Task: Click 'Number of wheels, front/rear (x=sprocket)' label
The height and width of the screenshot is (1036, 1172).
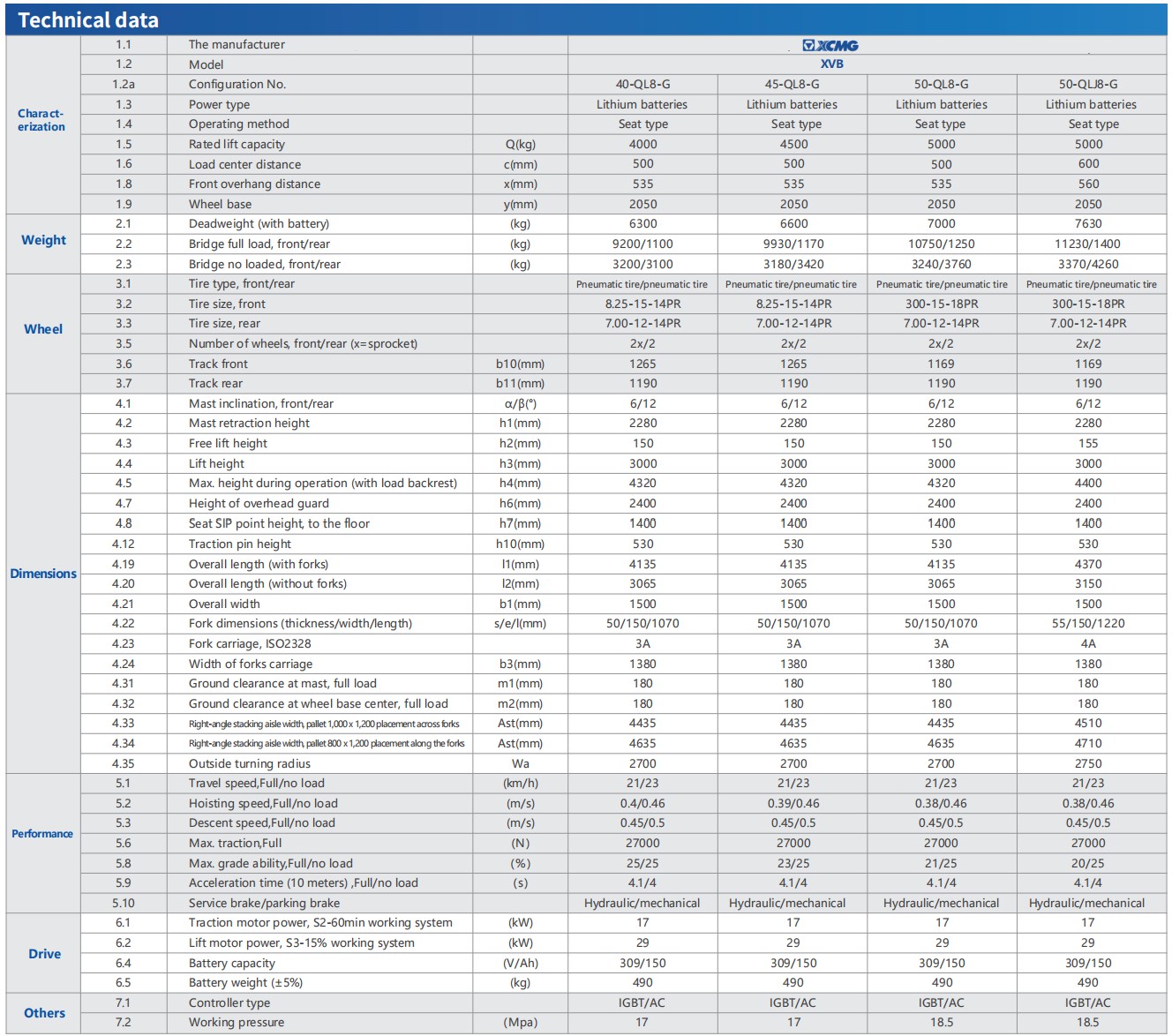Action: click(303, 344)
